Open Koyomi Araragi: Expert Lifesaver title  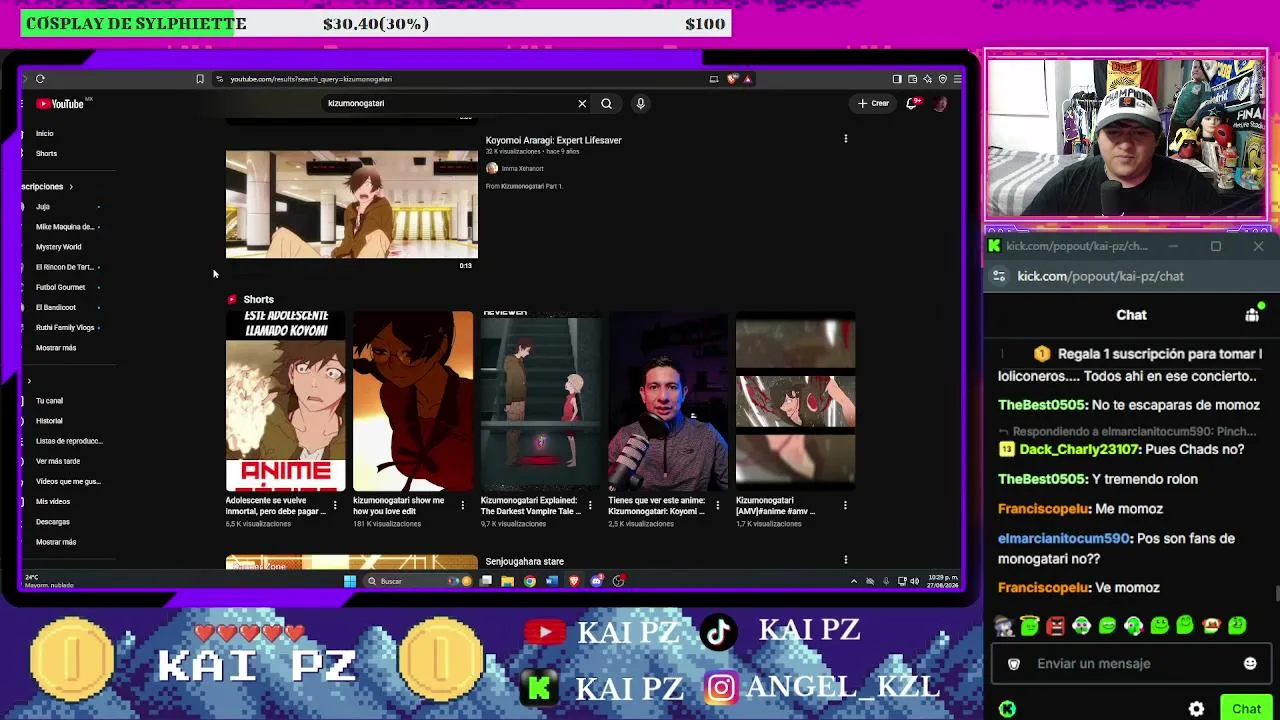[x=553, y=140]
